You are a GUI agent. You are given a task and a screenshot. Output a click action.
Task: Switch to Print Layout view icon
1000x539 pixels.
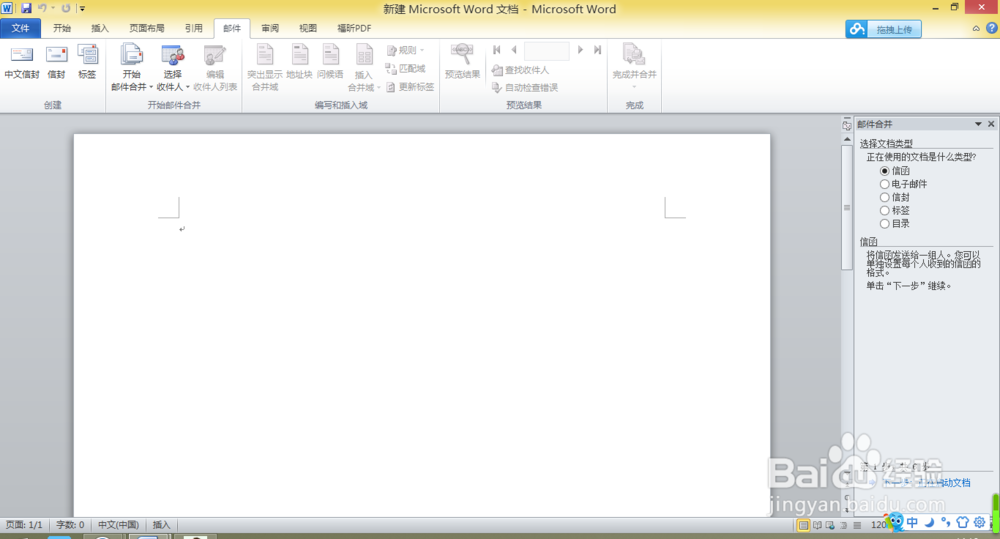coord(804,525)
